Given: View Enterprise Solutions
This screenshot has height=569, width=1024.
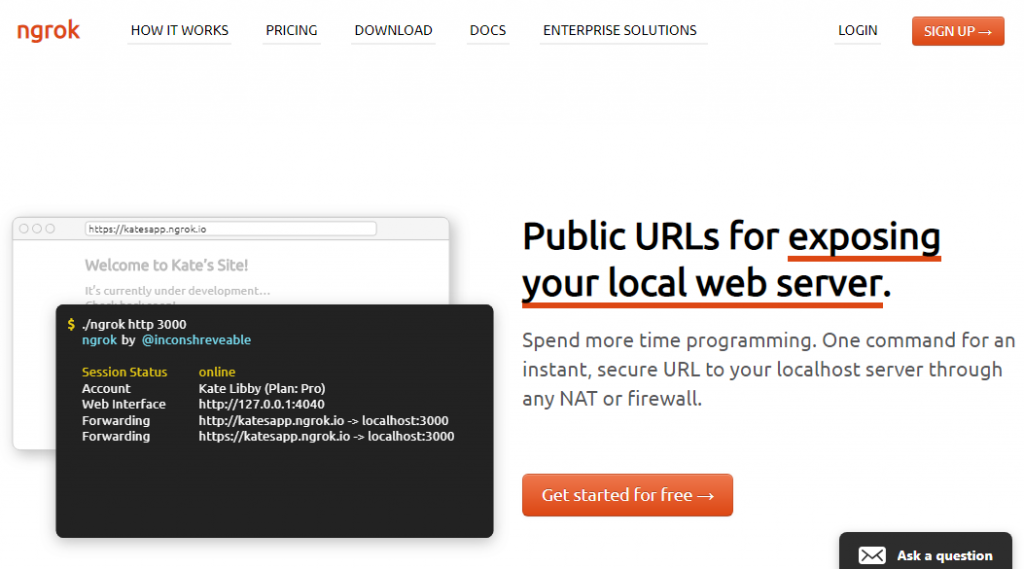Looking at the screenshot, I should coord(620,31).
